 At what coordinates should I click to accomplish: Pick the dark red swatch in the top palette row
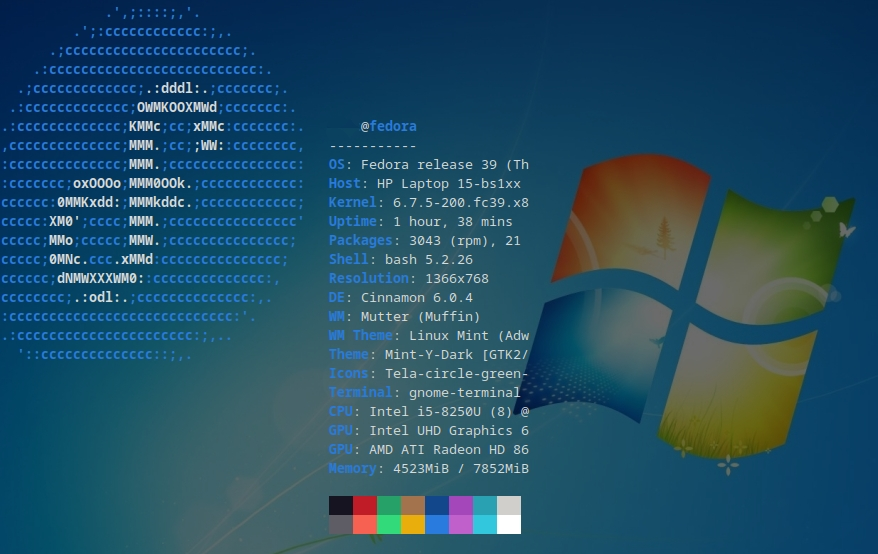point(365,505)
